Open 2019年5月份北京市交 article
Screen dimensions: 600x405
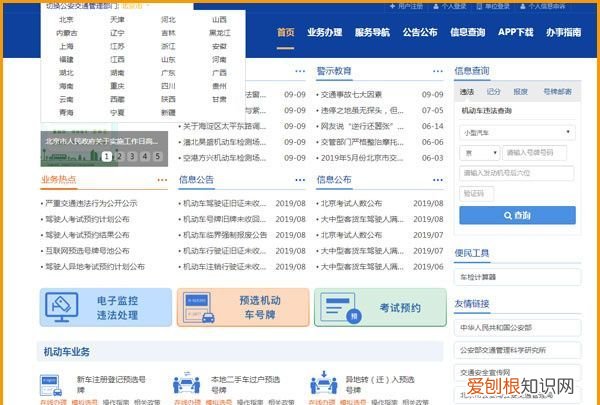(x=362, y=158)
